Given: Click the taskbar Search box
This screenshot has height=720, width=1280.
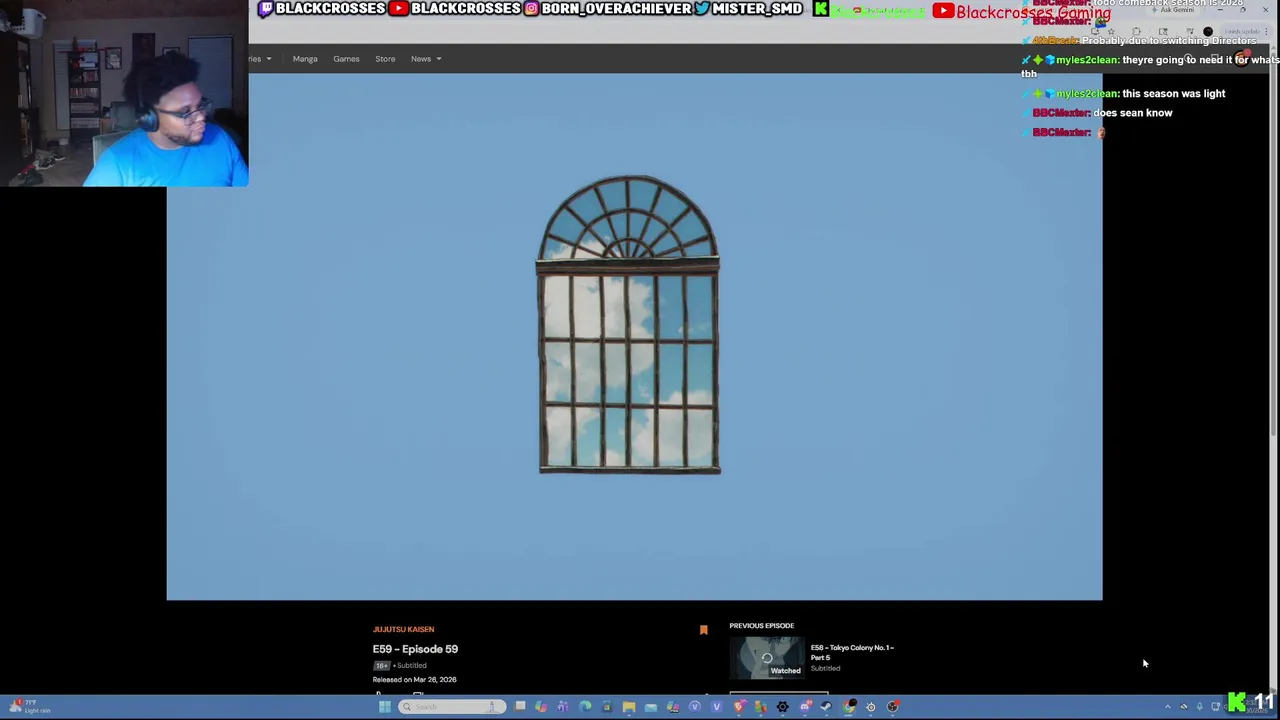Looking at the screenshot, I should pyautogui.click(x=452, y=707).
